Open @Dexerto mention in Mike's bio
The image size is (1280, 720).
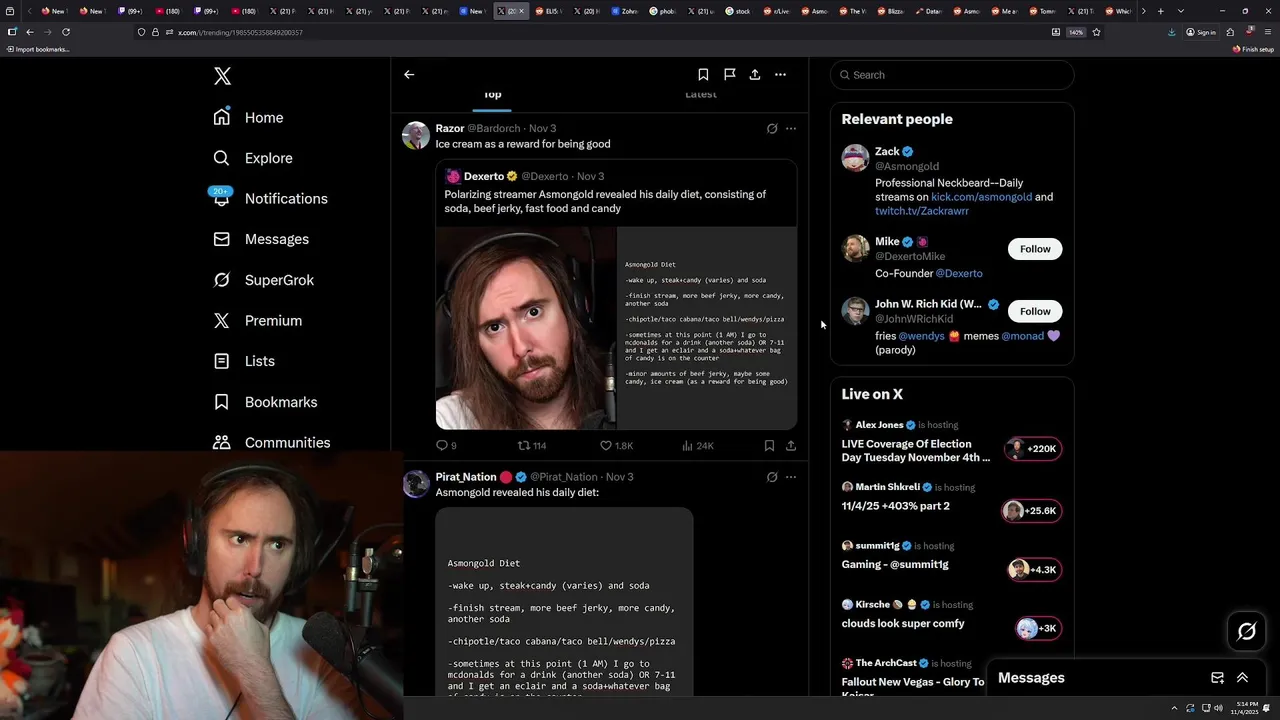point(959,273)
